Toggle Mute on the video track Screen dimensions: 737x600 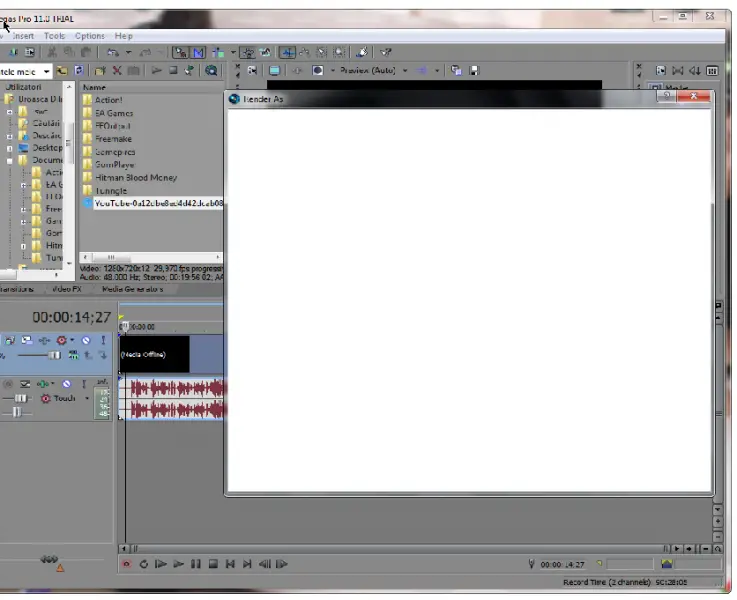coord(86,340)
